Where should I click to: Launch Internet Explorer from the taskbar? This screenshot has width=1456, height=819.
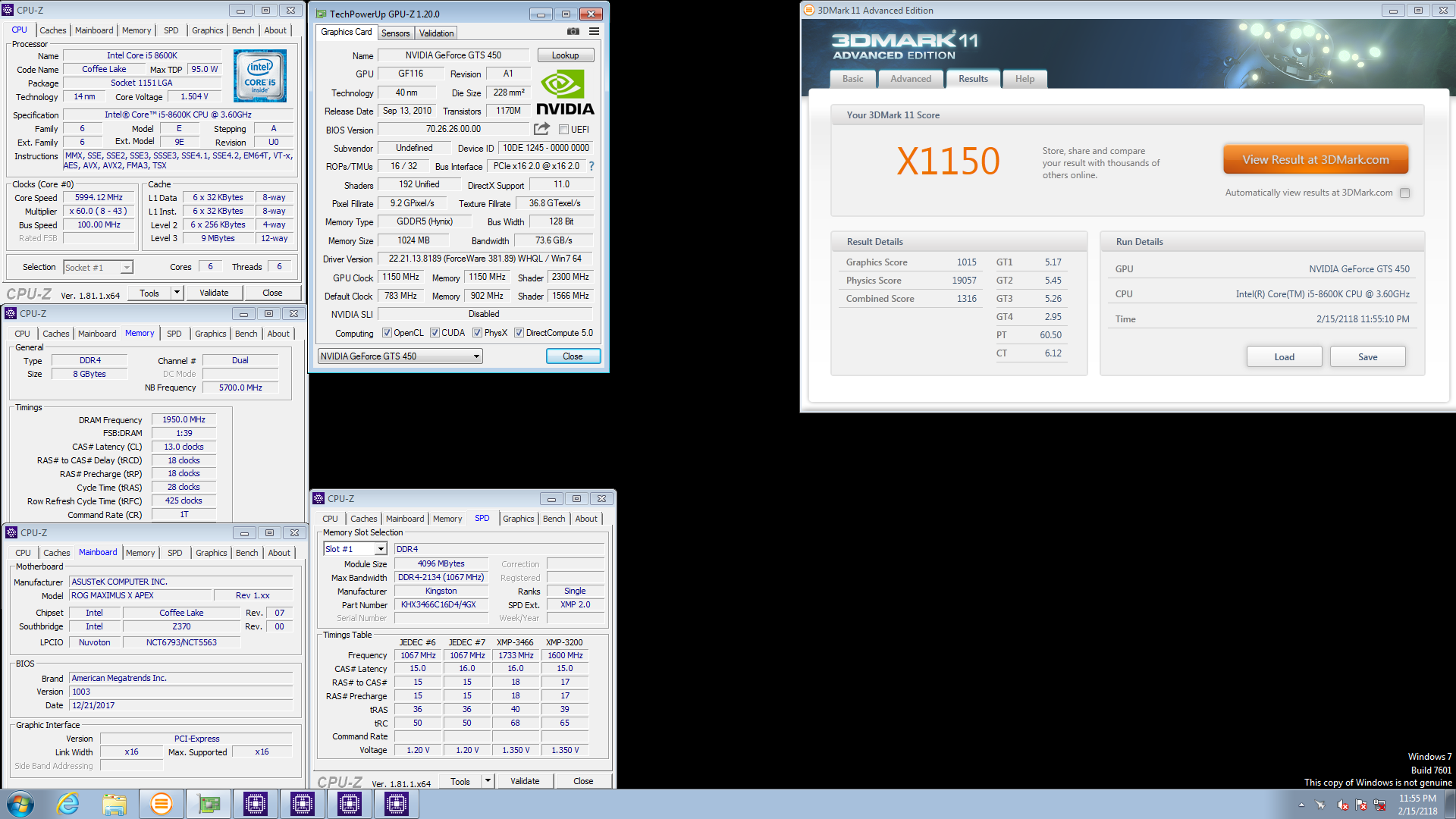(68, 804)
